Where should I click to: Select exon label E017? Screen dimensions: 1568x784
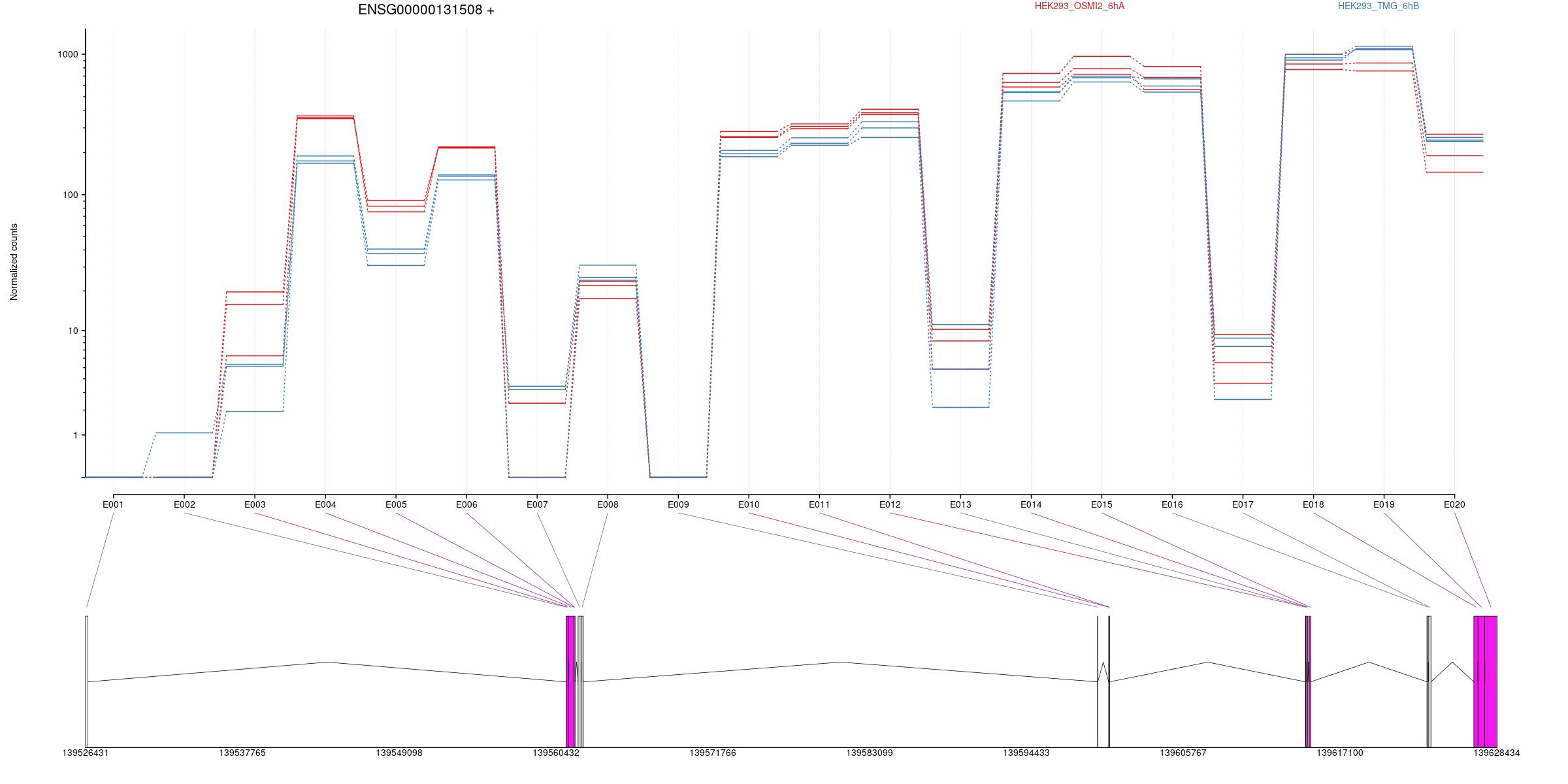click(1243, 504)
